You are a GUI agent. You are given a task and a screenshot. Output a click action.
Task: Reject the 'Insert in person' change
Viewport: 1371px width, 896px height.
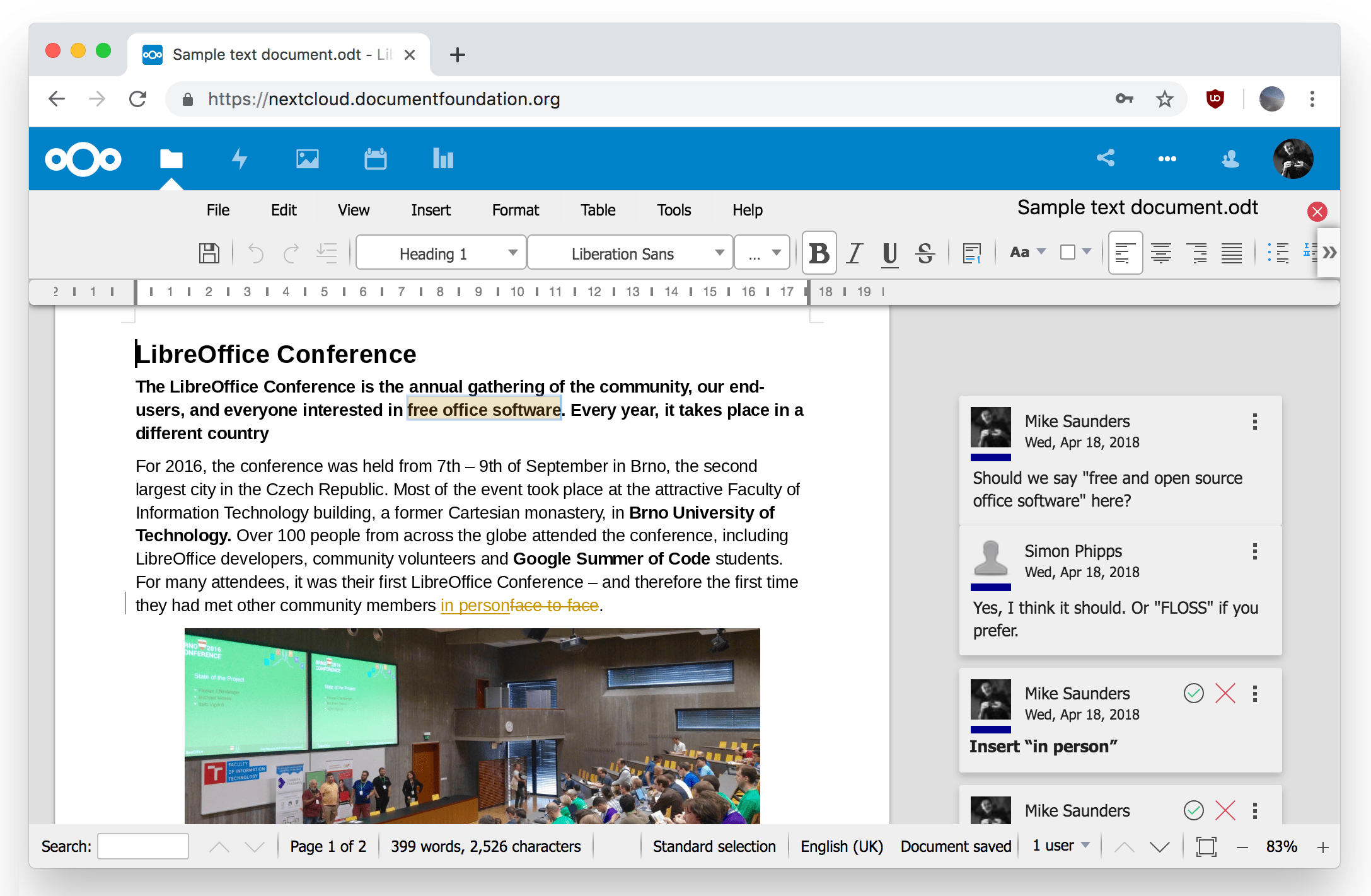point(1225,693)
